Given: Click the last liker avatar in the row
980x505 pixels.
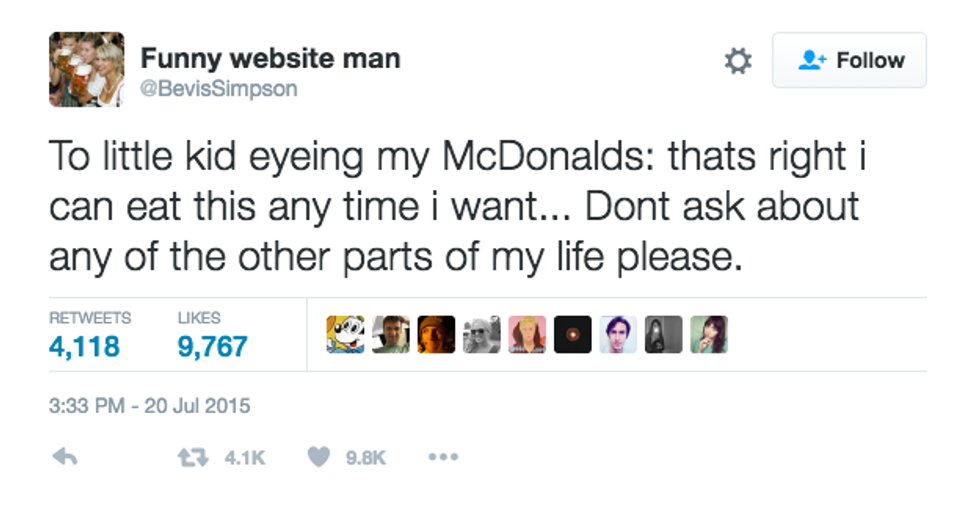Looking at the screenshot, I should pos(708,335).
